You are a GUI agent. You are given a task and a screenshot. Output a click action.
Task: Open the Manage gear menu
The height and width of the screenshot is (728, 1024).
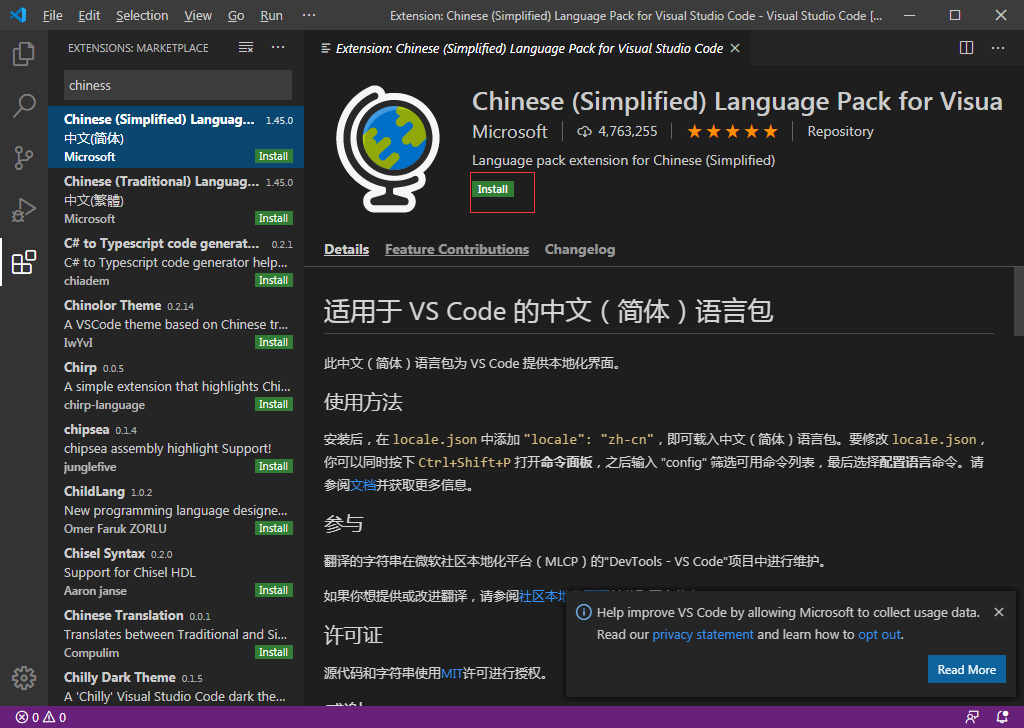24,678
